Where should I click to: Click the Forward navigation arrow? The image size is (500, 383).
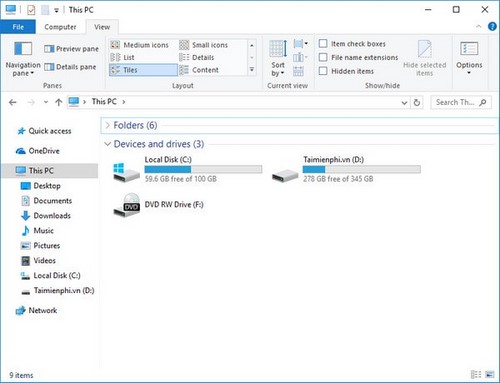(x=31, y=102)
